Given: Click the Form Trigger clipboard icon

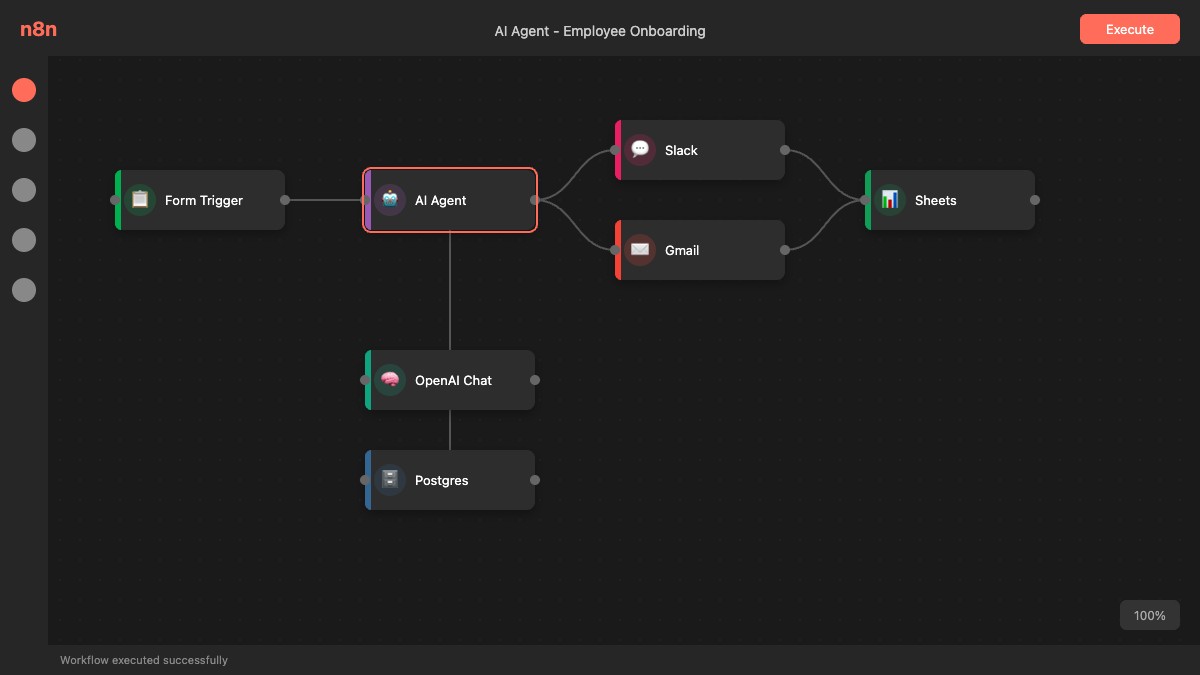Looking at the screenshot, I should click(140, 200).
